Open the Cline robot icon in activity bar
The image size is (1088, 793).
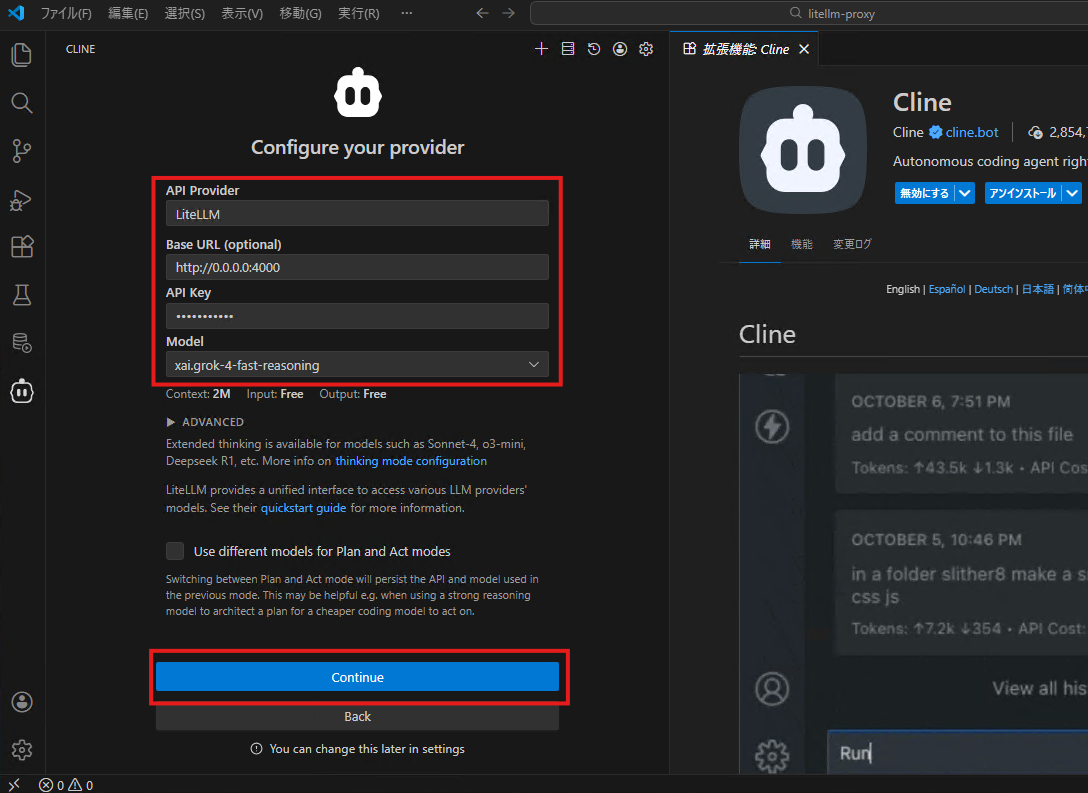click(22, 391)
